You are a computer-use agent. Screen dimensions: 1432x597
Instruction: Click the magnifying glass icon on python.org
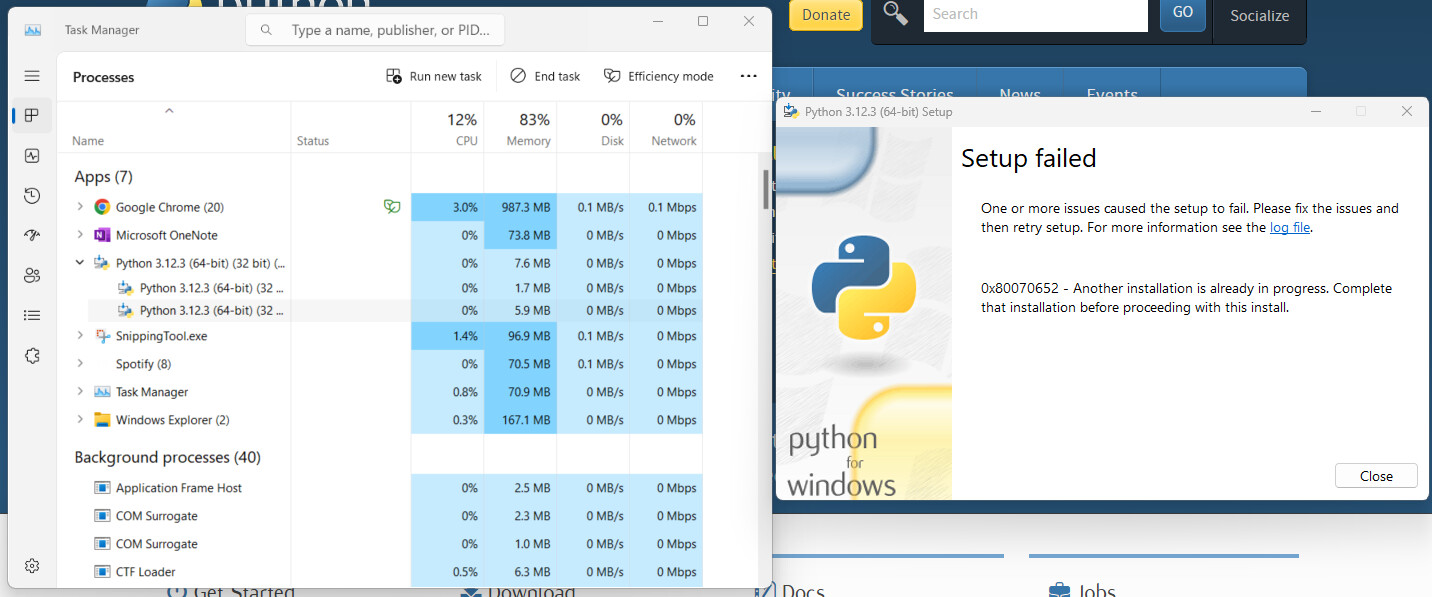(x=896, y=14)
